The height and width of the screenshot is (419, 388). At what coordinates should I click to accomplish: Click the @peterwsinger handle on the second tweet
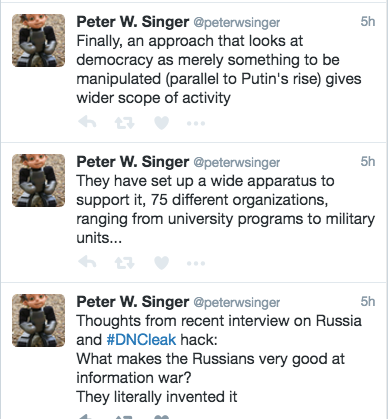(x=237, y=162)
